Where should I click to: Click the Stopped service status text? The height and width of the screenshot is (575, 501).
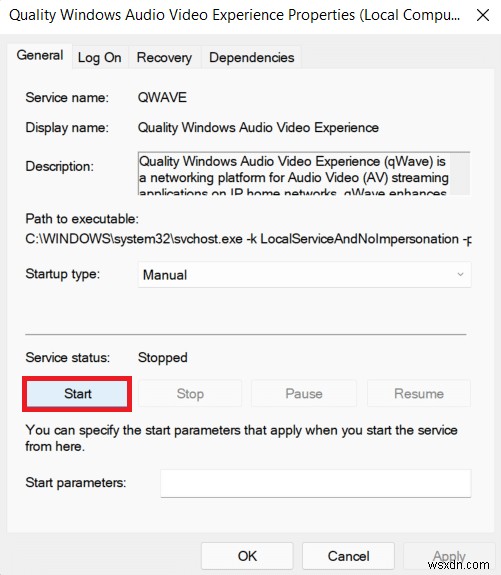click(x=162, y=358)
